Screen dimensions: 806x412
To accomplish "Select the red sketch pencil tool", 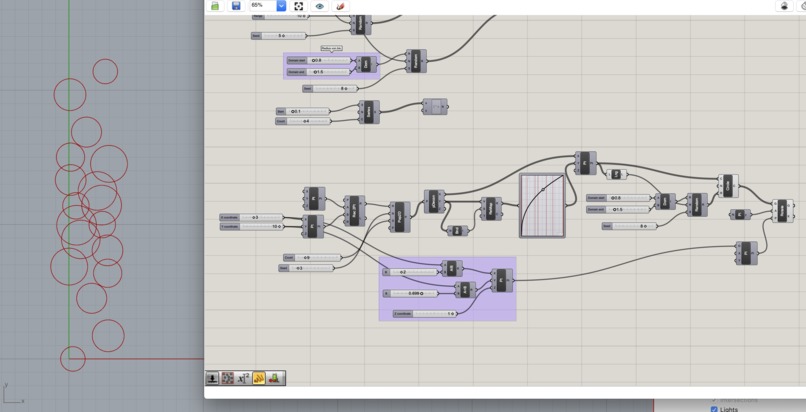I will coord(340,6).
